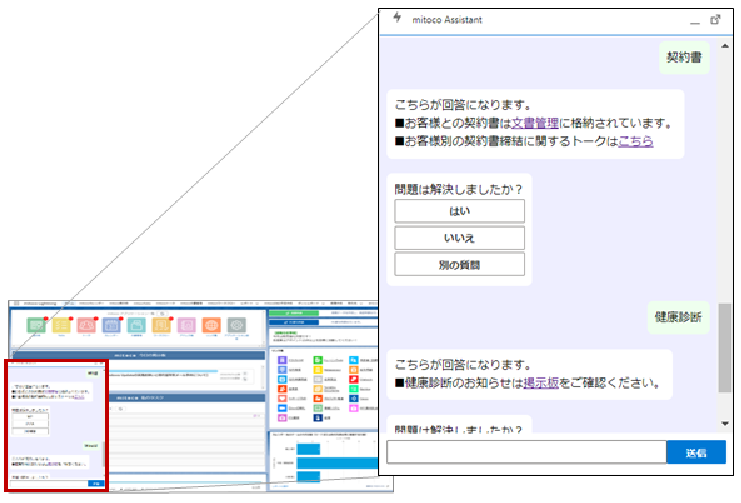This screenshot has width=741, height=503.
Task: Open the app launcher grid icon in dashboard
Action: coord(17,304)
